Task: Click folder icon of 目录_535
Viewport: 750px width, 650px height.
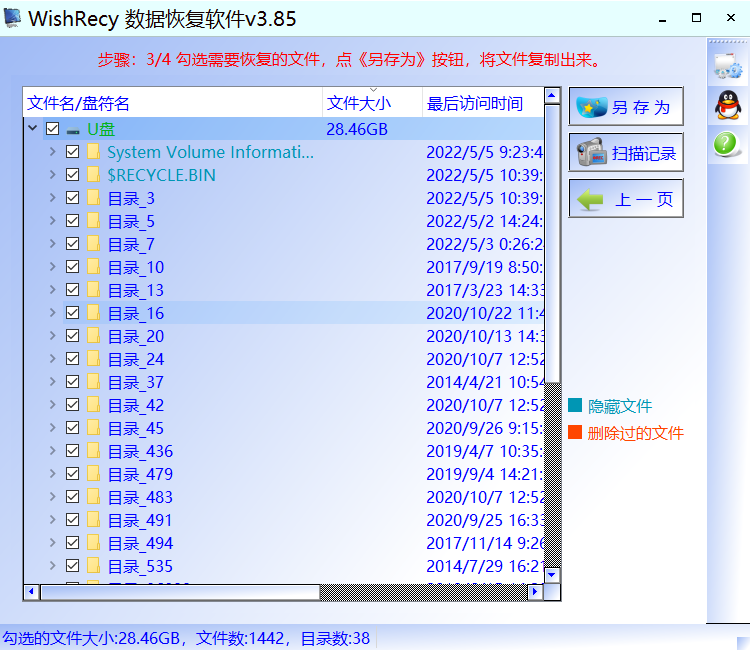Action: (93, 566)
